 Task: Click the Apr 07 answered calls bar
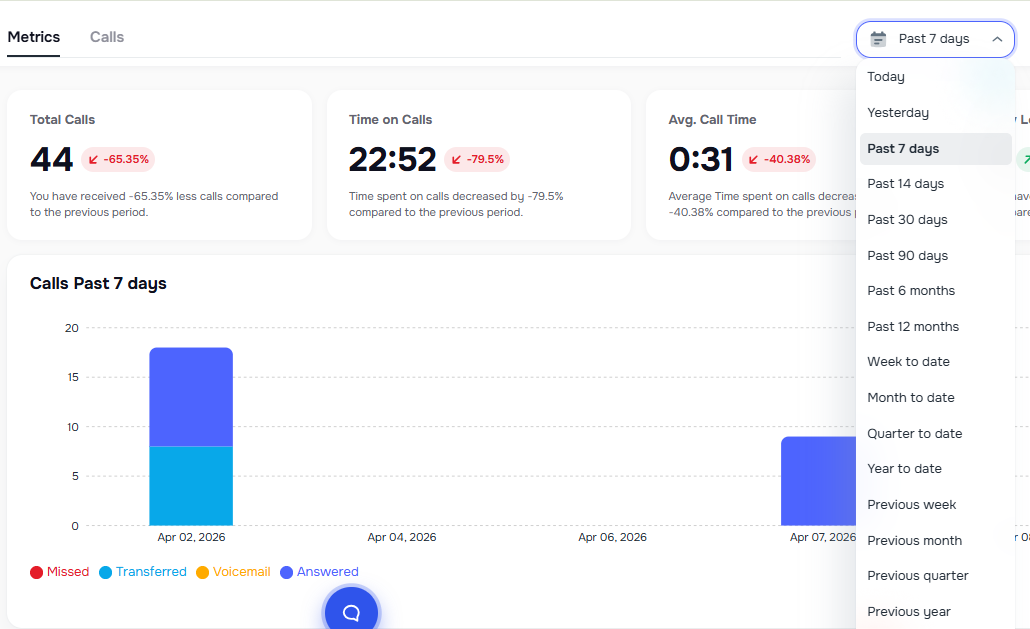(x=817, y=481)
